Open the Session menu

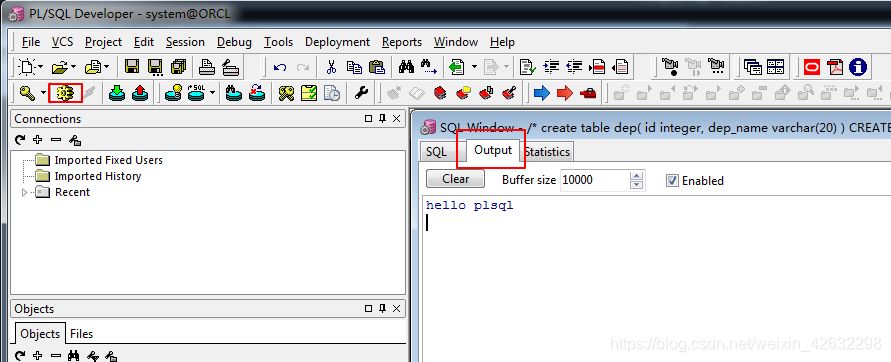coord(185,42)
